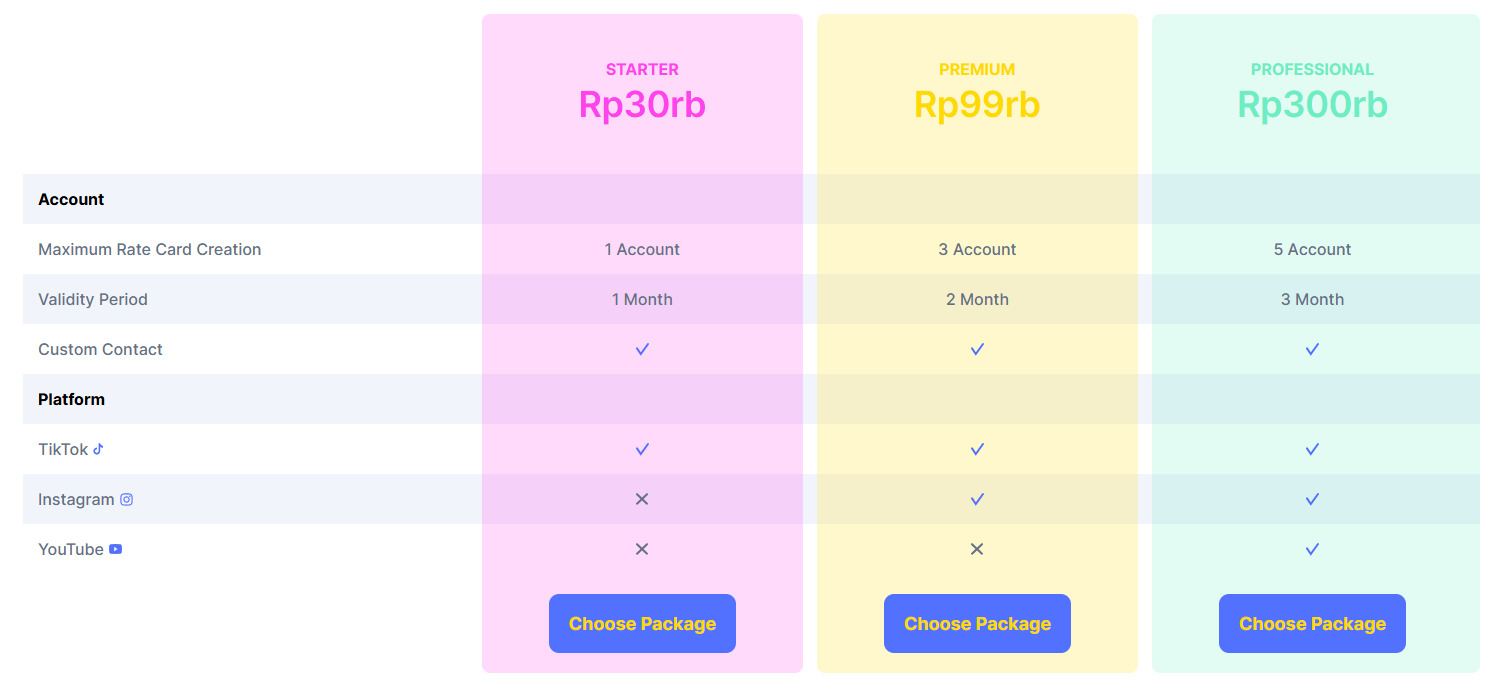Image resolution: width=1507 pixels, height=691 pixels.
Task: Click Premium plan's TikTok checkmark
Action: tap(977, 449)
